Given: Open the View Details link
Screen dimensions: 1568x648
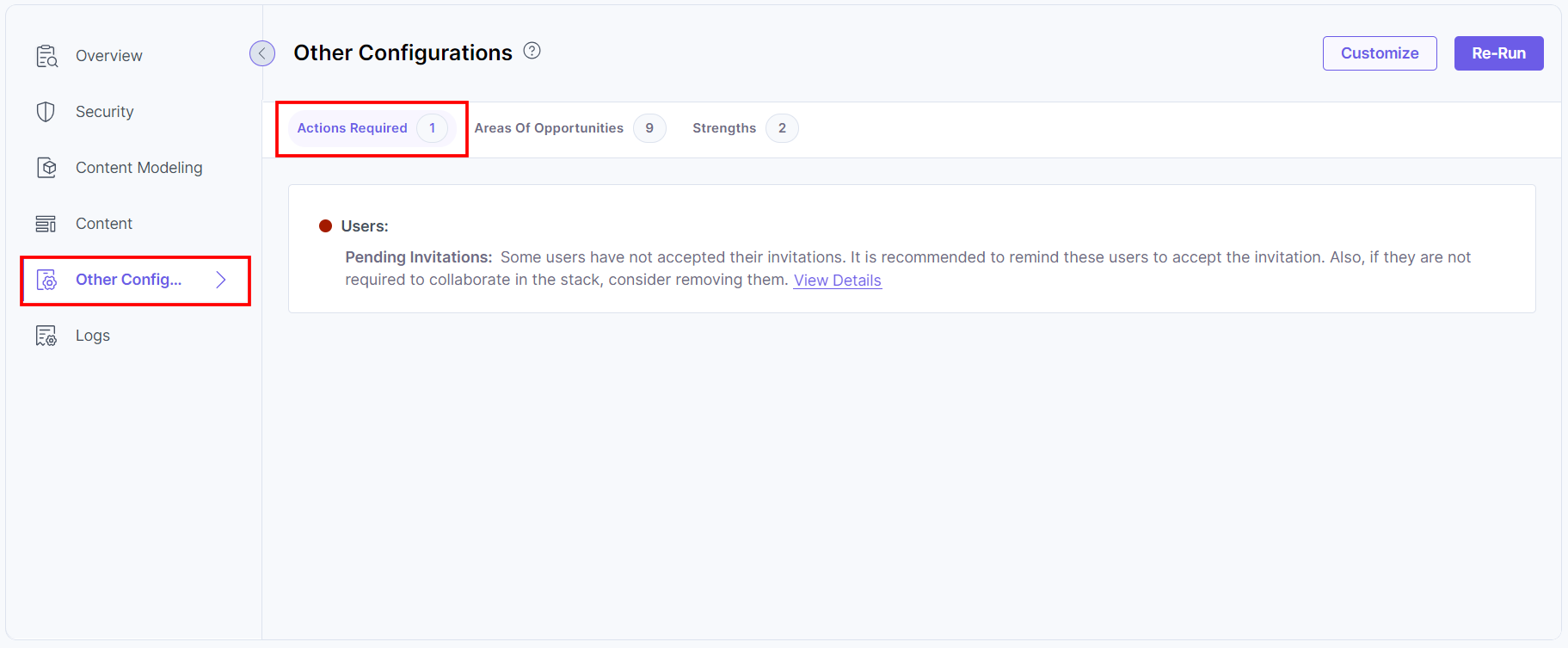Looking at the screenshot, I should 838,281.
